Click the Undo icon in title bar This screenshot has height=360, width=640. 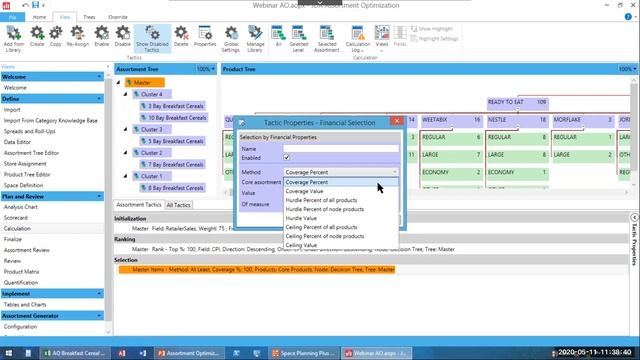25,5
